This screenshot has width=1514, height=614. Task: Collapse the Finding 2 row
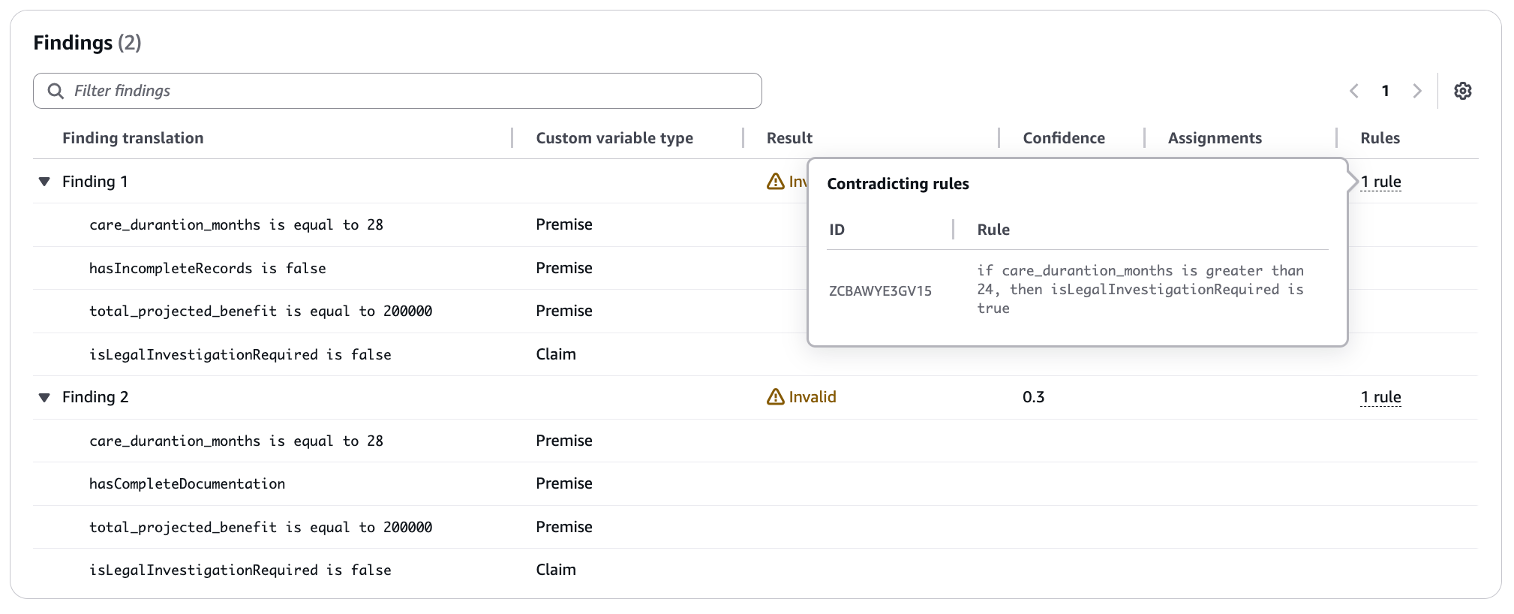click(x=44, y=397)
